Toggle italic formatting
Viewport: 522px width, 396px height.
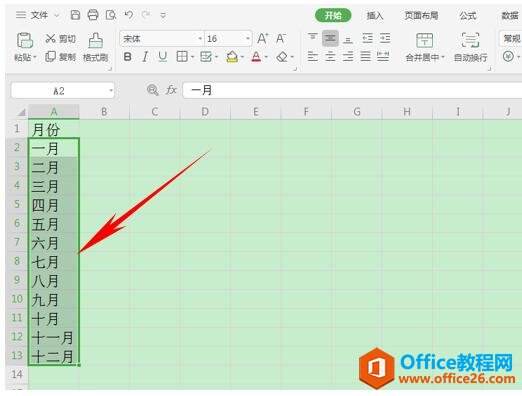[145, 57]
